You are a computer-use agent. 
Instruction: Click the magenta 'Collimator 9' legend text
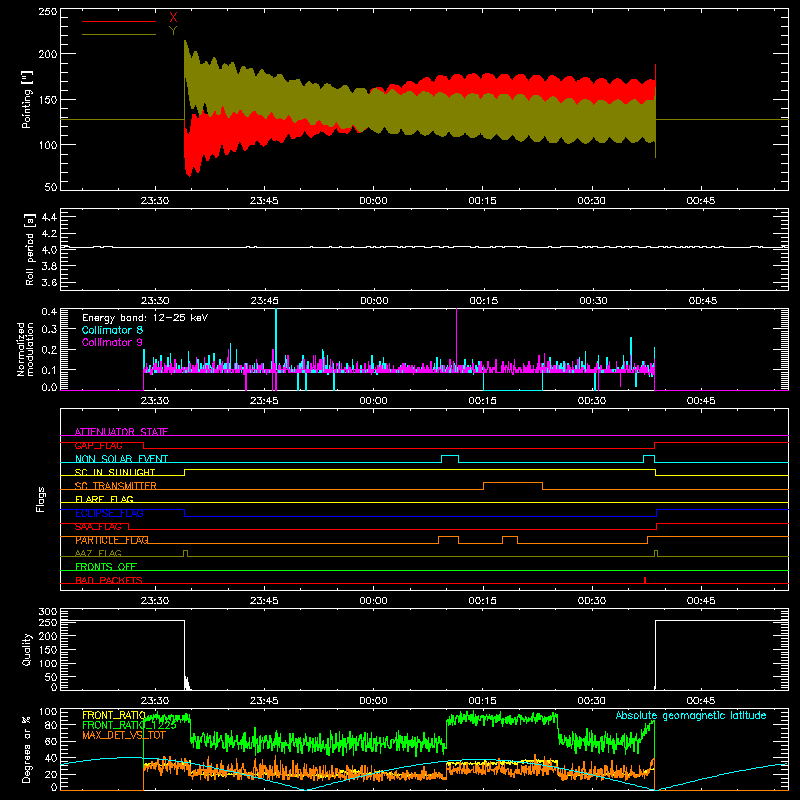112,342
